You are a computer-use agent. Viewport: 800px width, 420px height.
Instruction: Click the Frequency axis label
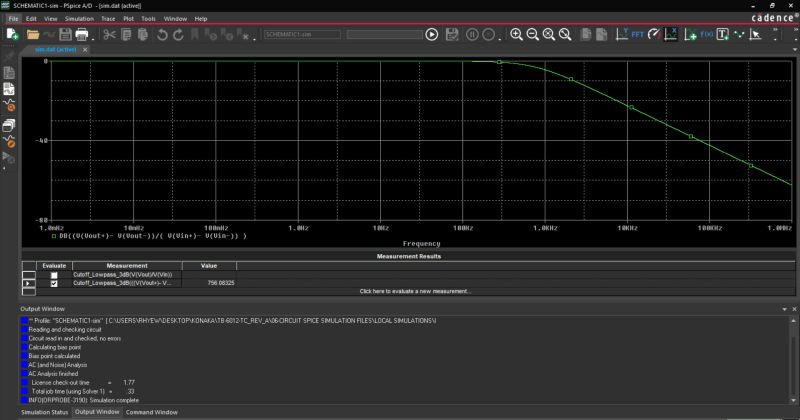click(421, 244)
